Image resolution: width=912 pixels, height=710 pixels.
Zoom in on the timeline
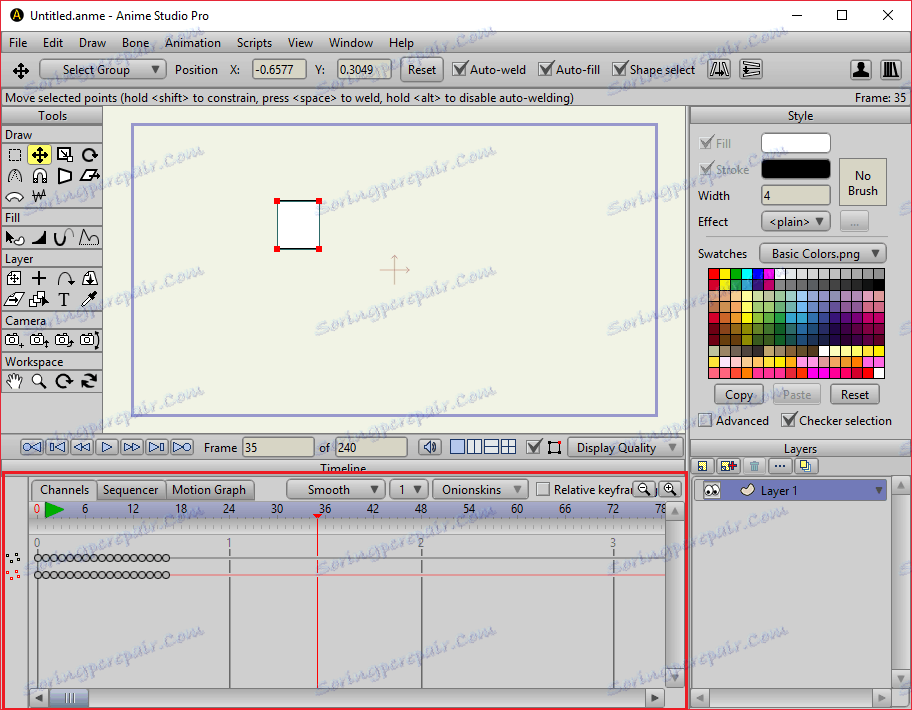pos(670,489)
